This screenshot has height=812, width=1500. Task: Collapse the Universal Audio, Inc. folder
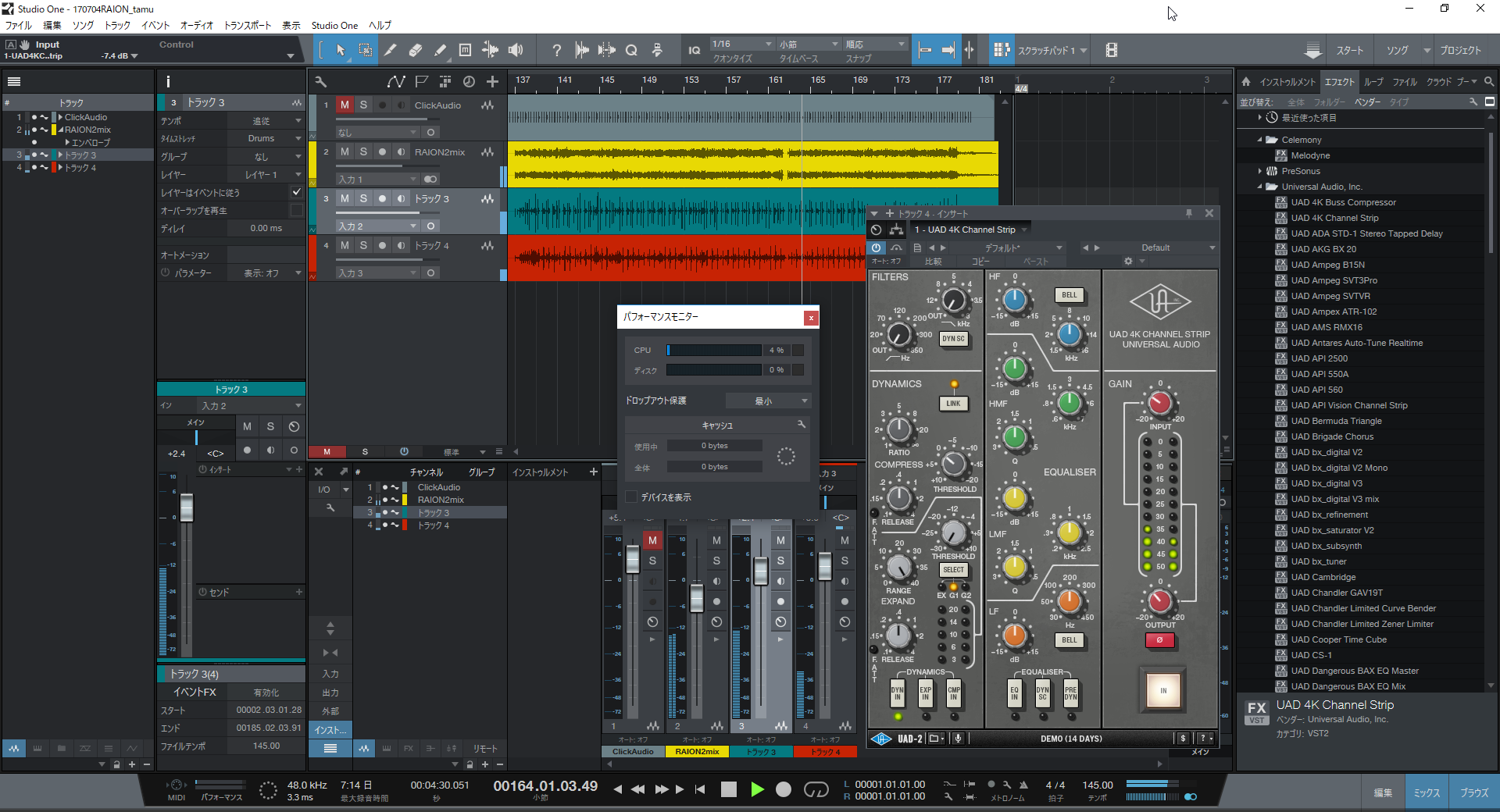pos(1259,187)
